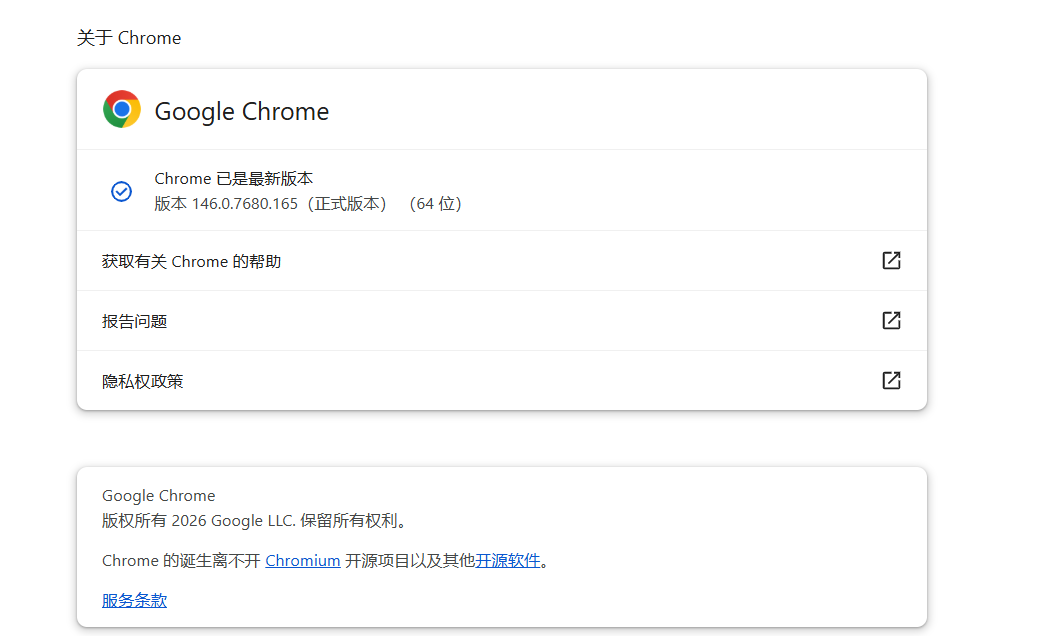Click the Google Chrome title text beside the logo
The width and height of the screenshot is (1052, 636).
pos(242,111)
